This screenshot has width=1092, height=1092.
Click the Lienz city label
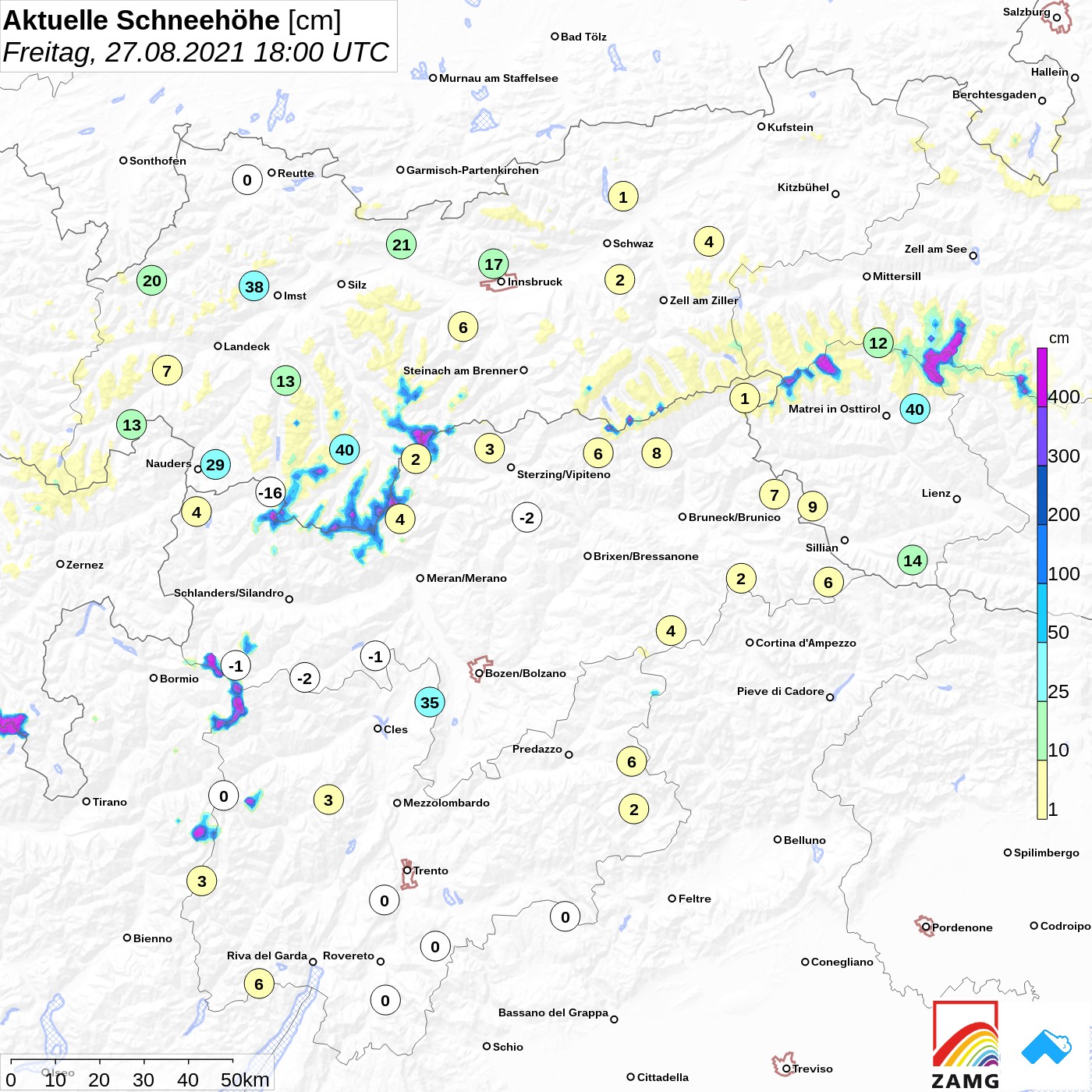click(x=936, y=493)
